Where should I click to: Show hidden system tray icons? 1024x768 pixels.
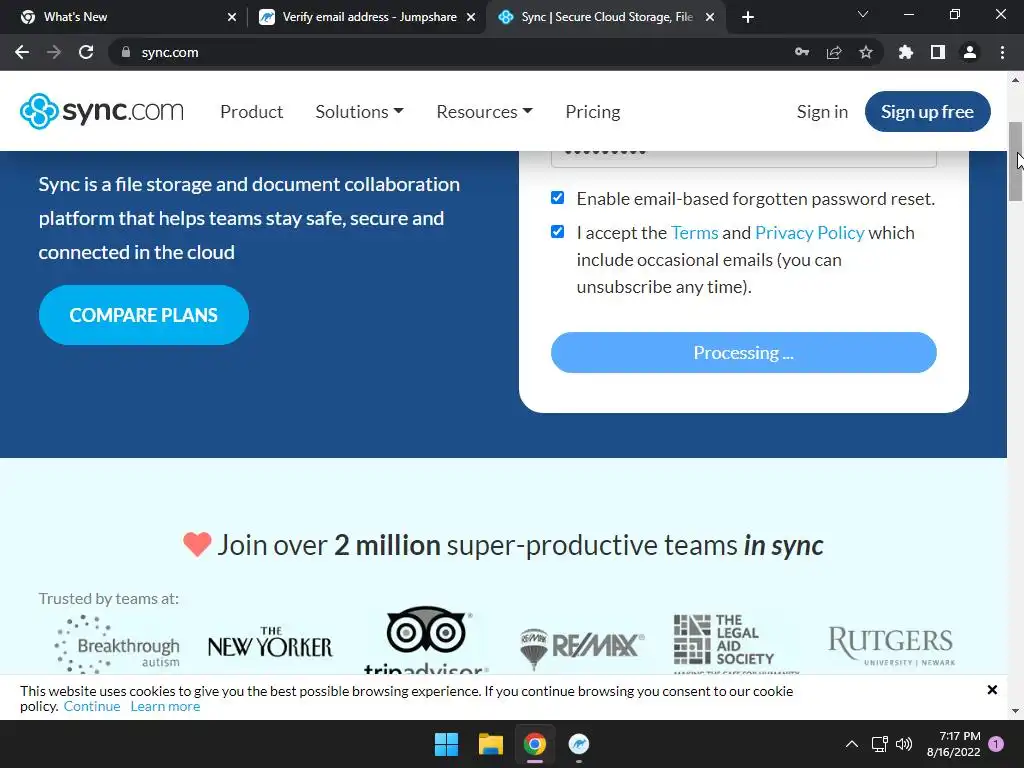coord(852,744)
